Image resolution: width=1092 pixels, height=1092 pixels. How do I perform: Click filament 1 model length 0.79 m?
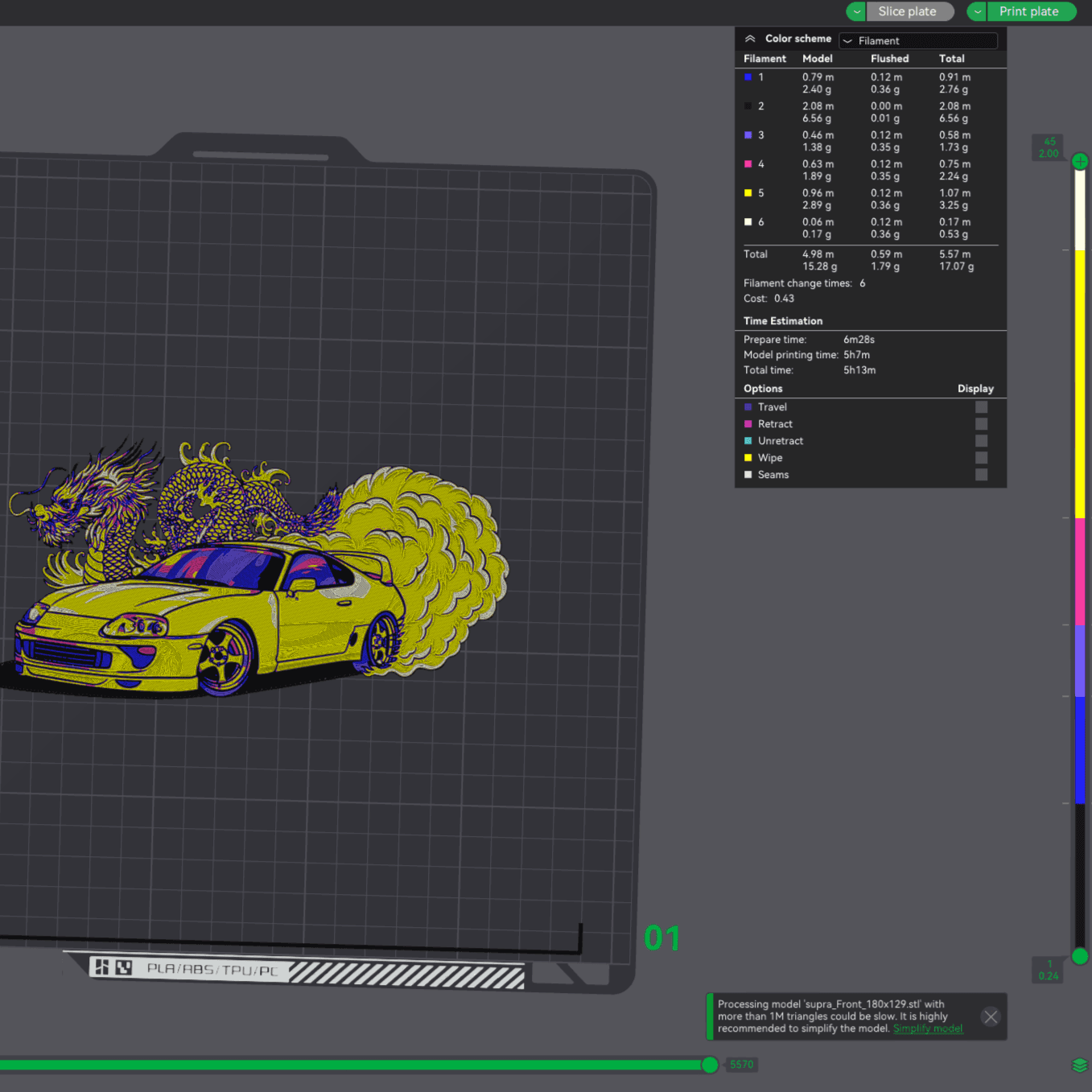(x=818, y=77)
